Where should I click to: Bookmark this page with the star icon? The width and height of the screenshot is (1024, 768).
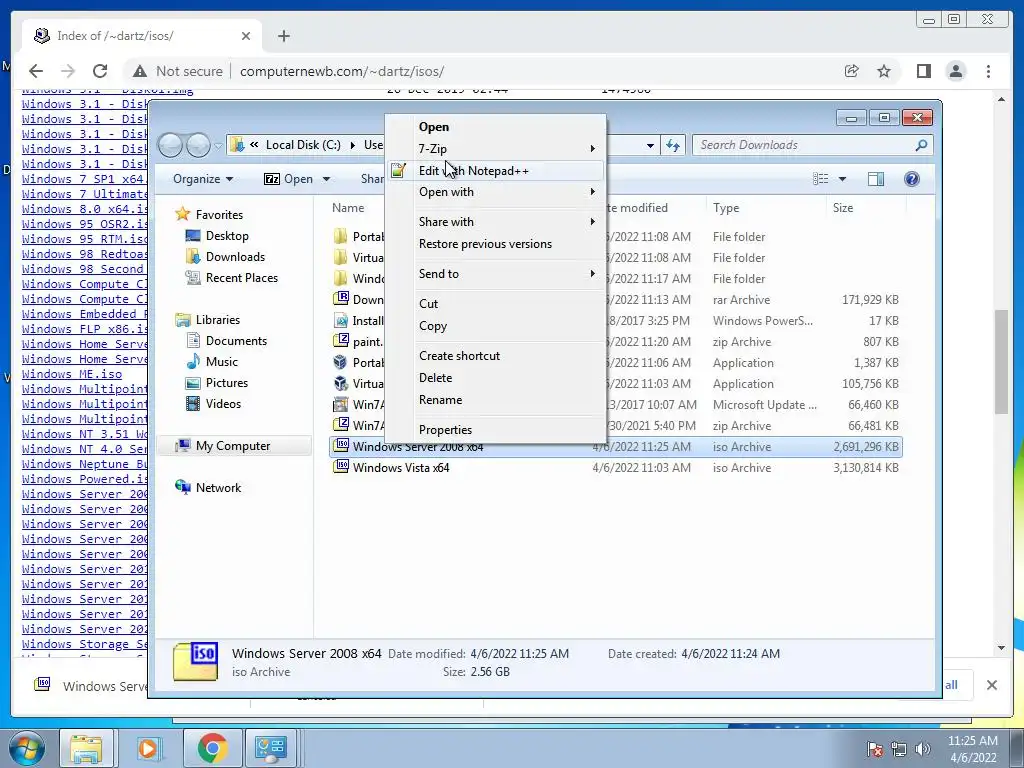click(x=884, y=71)
